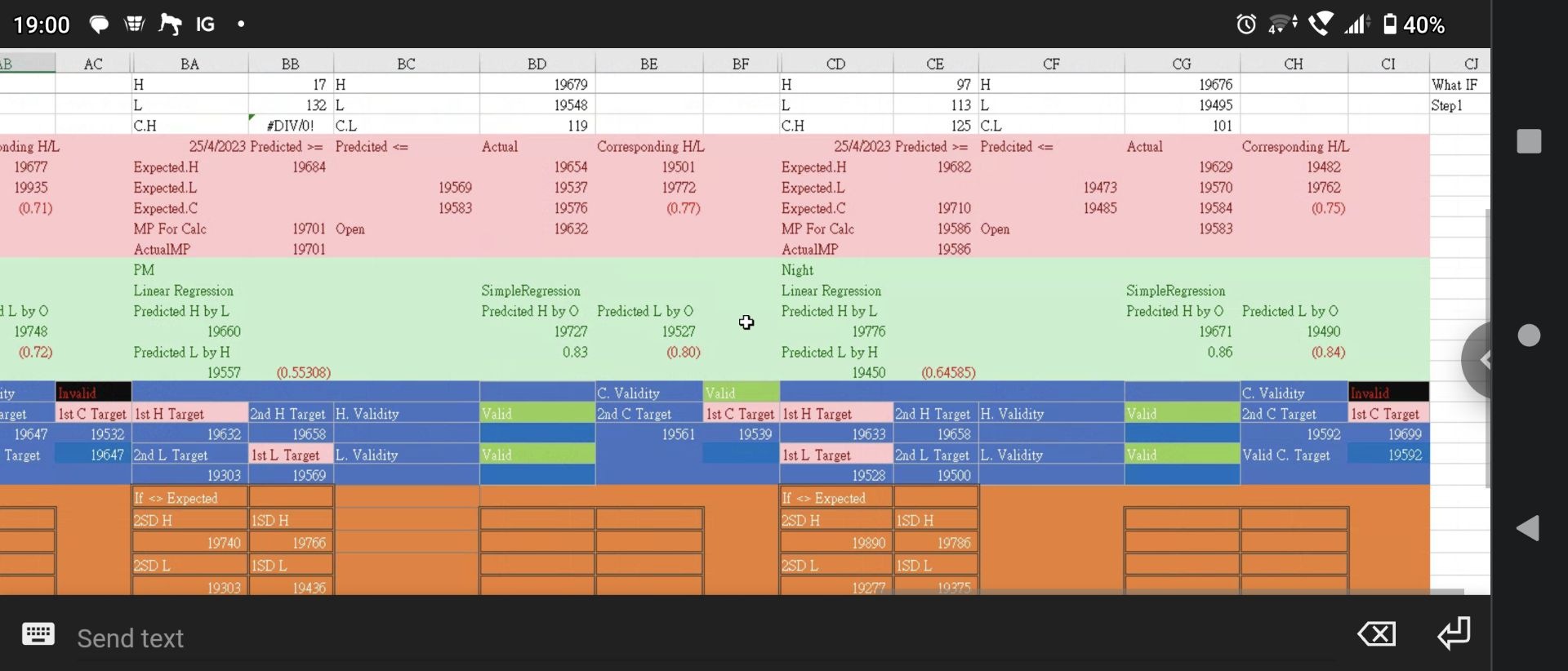The height and width of the screenshot is (671, 1568).
Task: Tap the chat bubble notification icon
Action: (99, 24)
